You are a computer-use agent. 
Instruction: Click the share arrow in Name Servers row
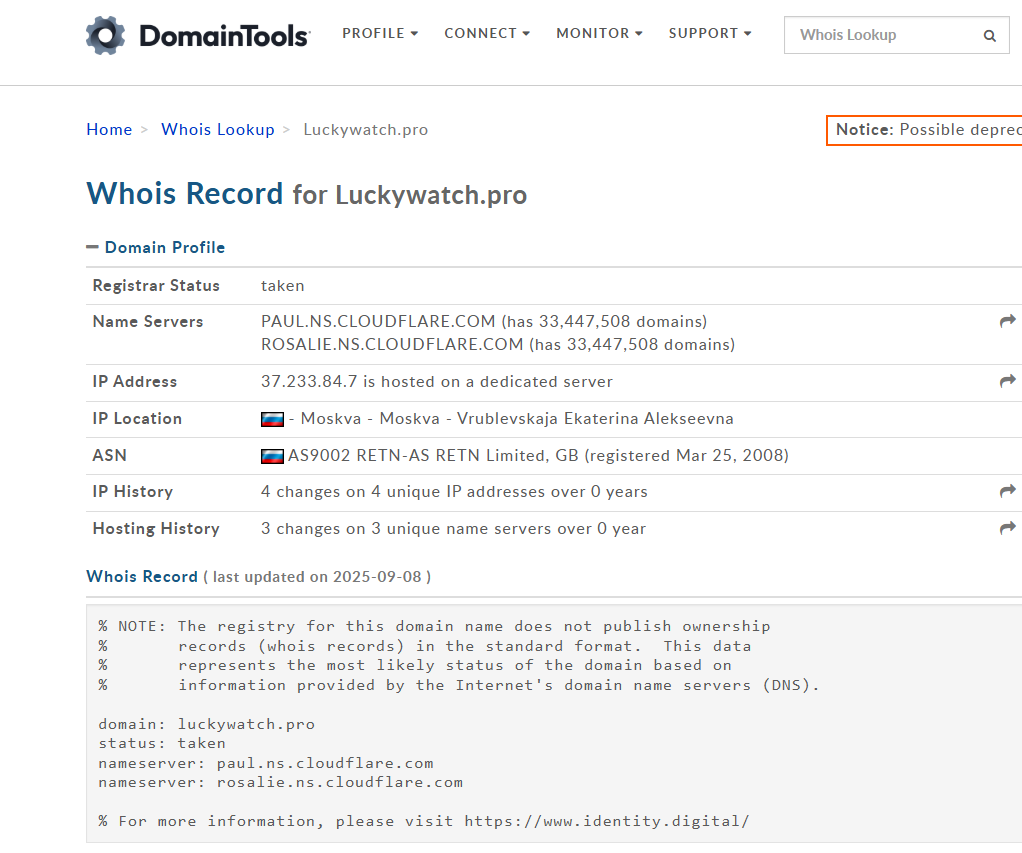click(x=1008, y=321)
